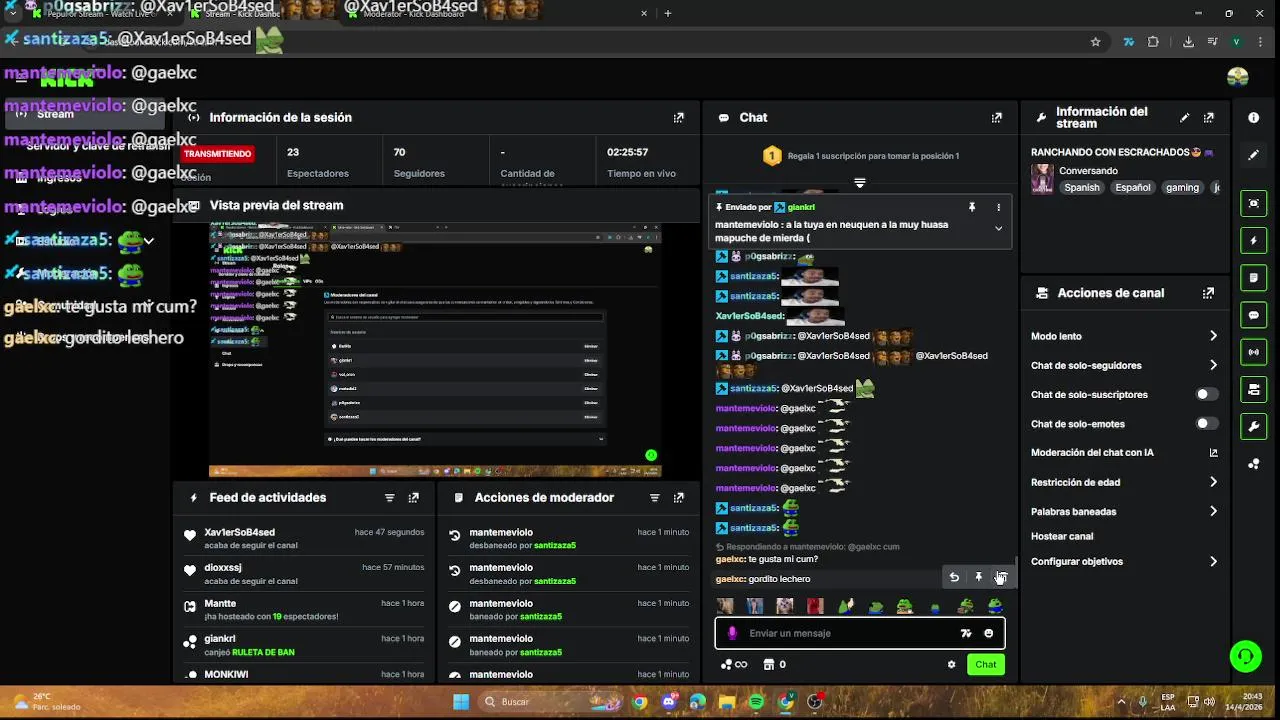Image resolution: width=1280 pixels, height=720 pixels.
Task: Pop out the Información del stream panel
Action: coord(1209,117)
